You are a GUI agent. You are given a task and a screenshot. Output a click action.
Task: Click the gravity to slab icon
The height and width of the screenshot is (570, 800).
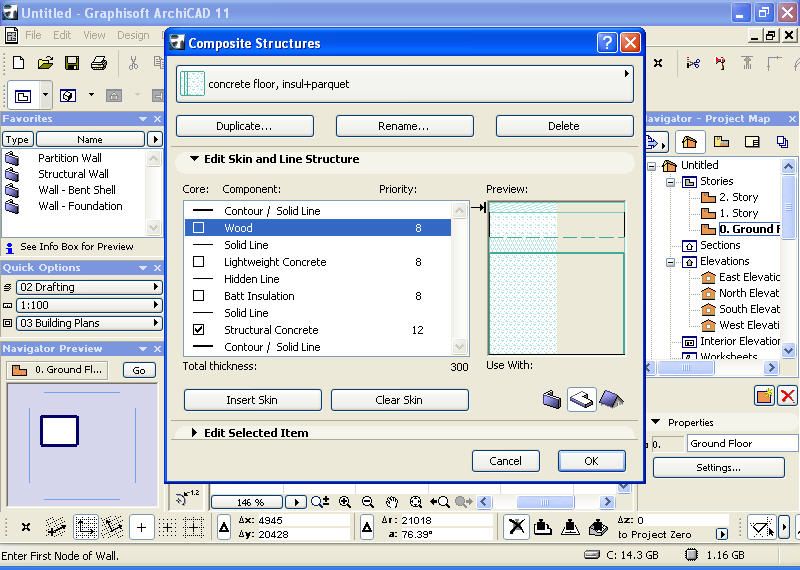(542, 527)
